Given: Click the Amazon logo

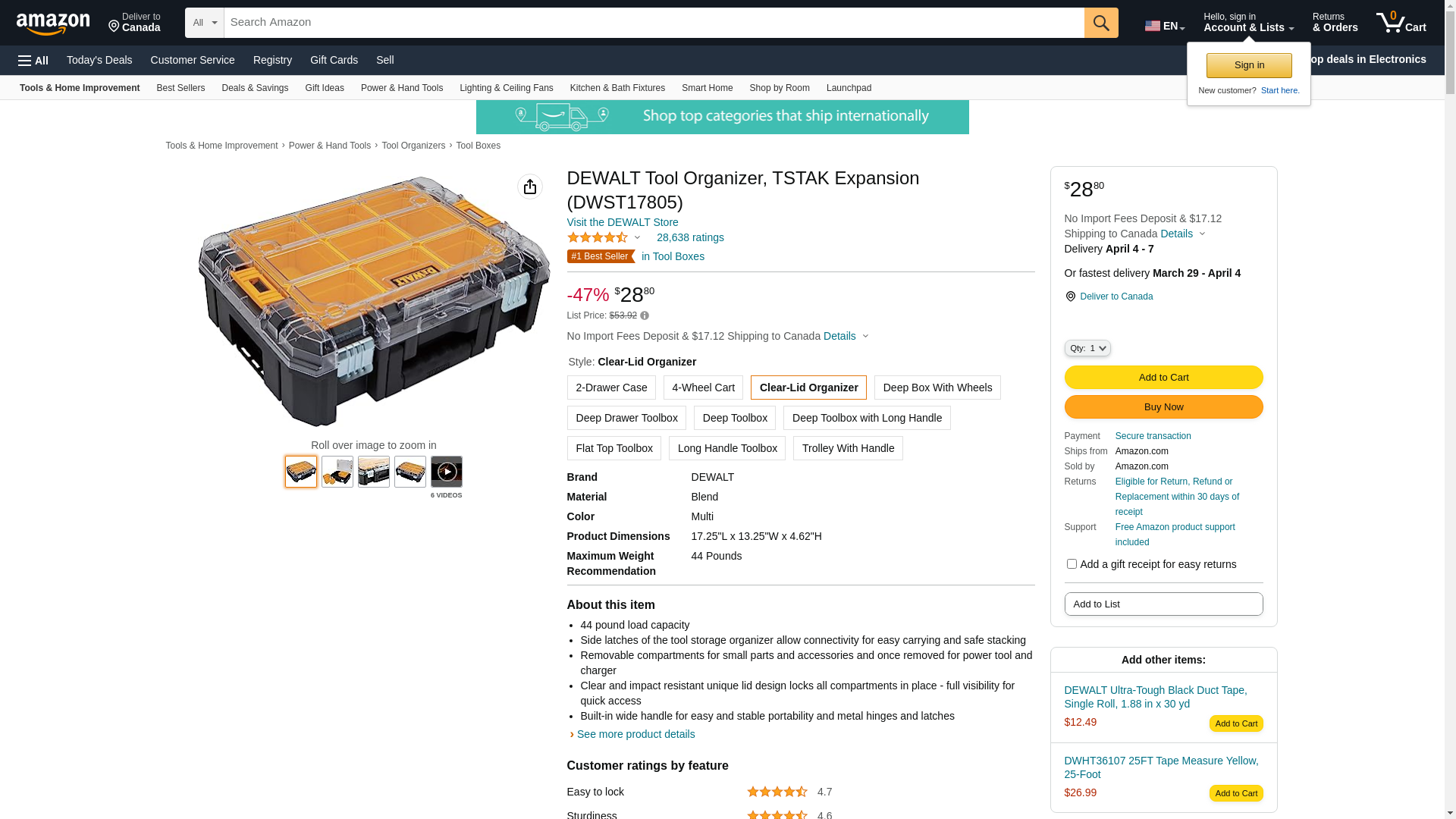Looking at the screenshot, I should [53, 24].
